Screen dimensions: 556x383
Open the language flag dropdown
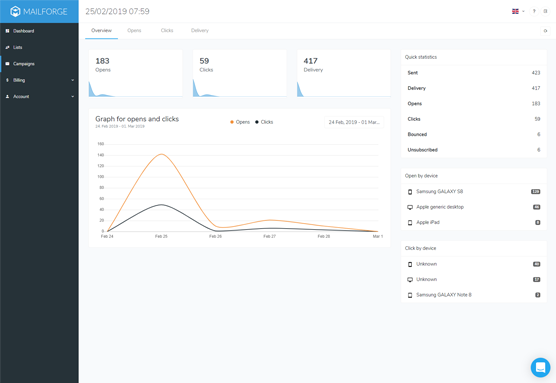coord(518,11)
